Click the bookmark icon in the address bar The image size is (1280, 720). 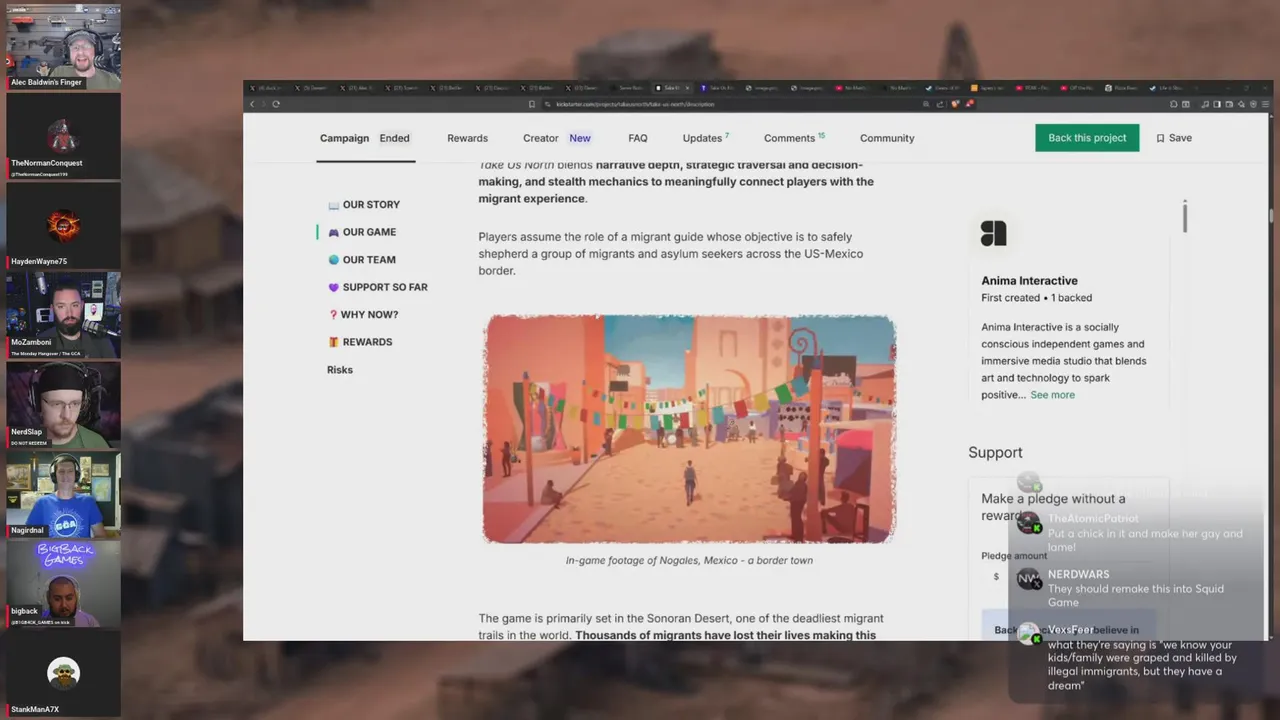tap(532, 104)
